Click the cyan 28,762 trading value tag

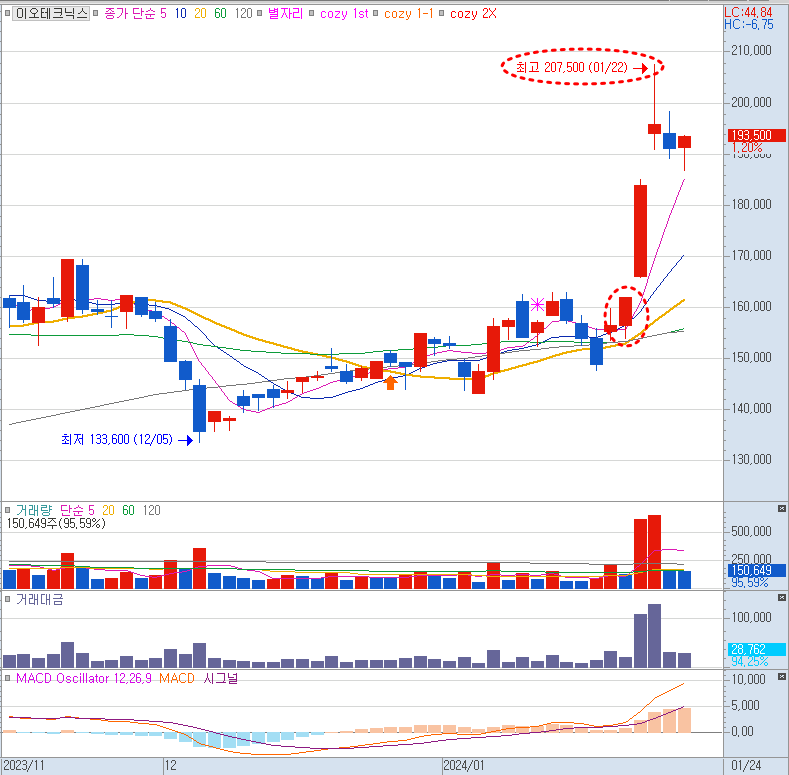[x=757, y=649]
